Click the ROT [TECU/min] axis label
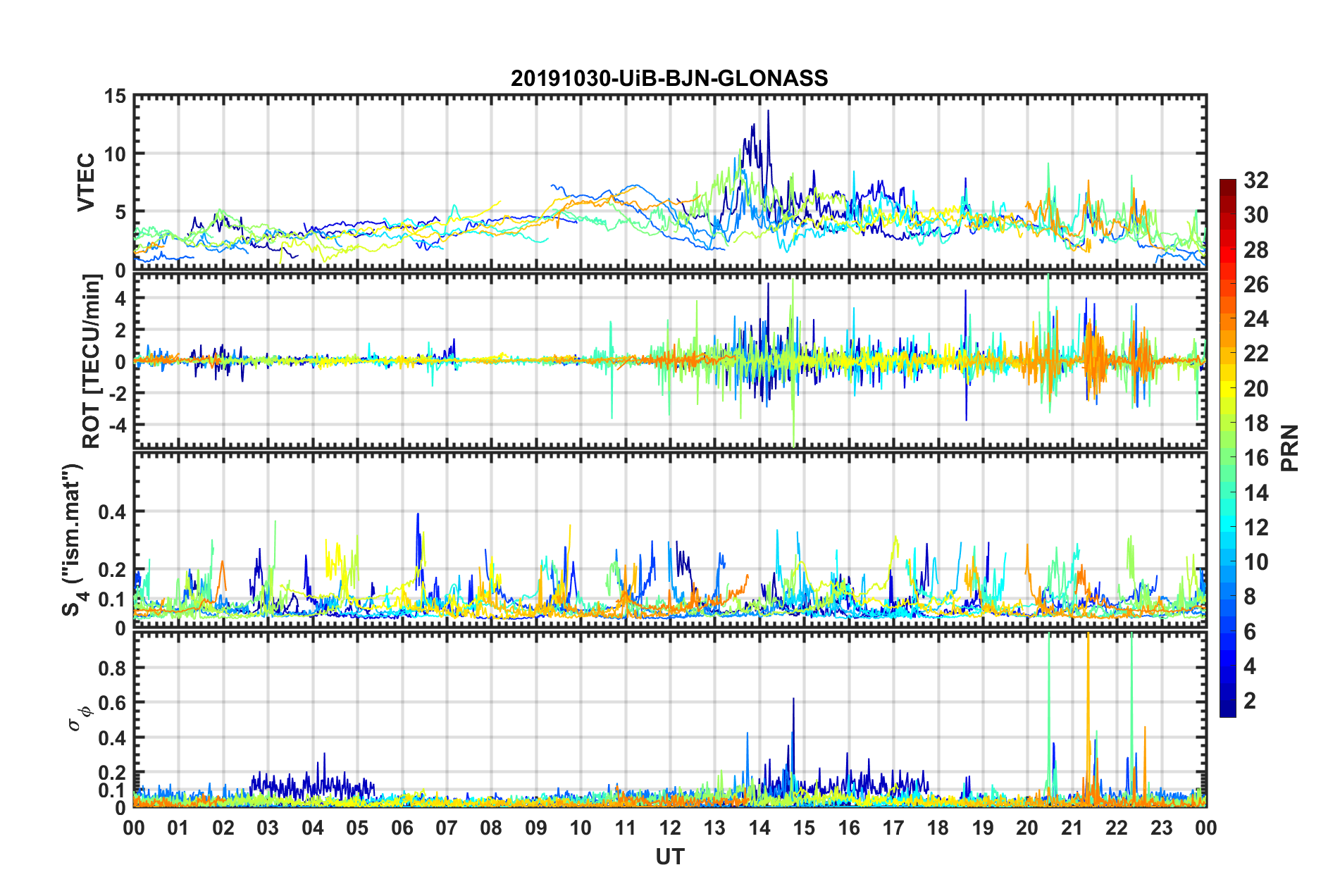 click(92, 361)
